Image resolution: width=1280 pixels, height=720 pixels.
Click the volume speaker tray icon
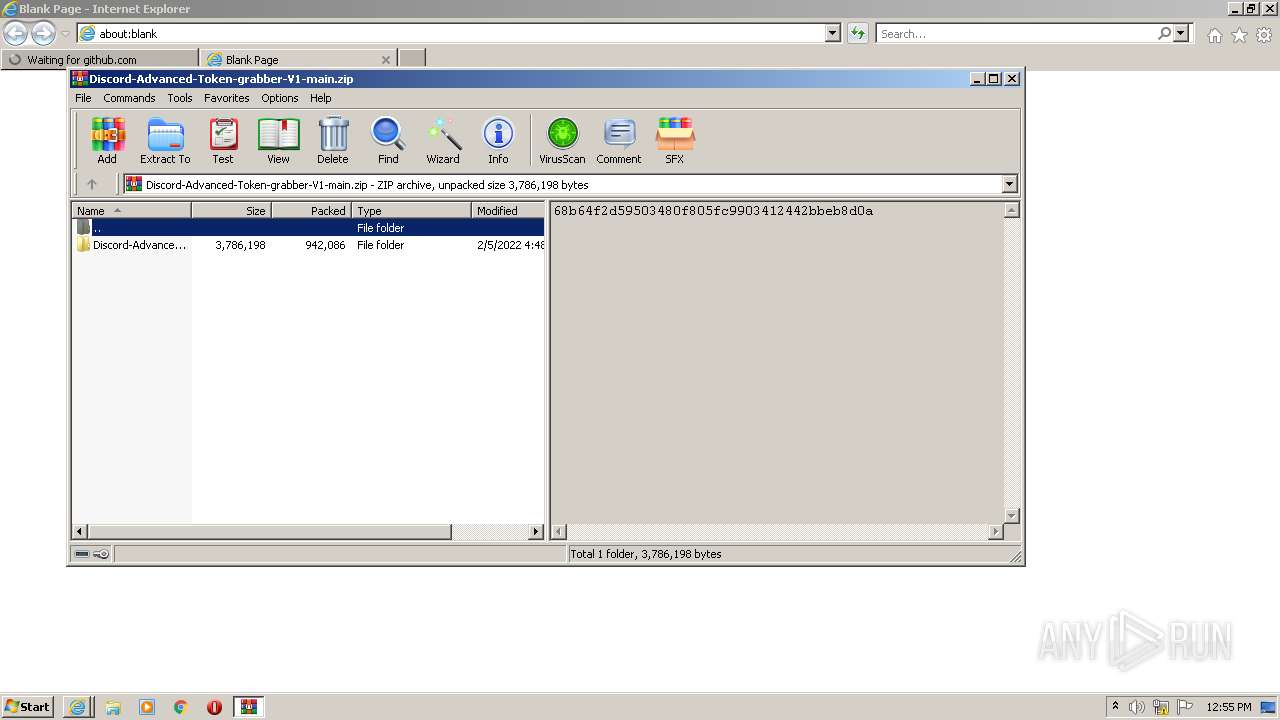coord(1137,707)
